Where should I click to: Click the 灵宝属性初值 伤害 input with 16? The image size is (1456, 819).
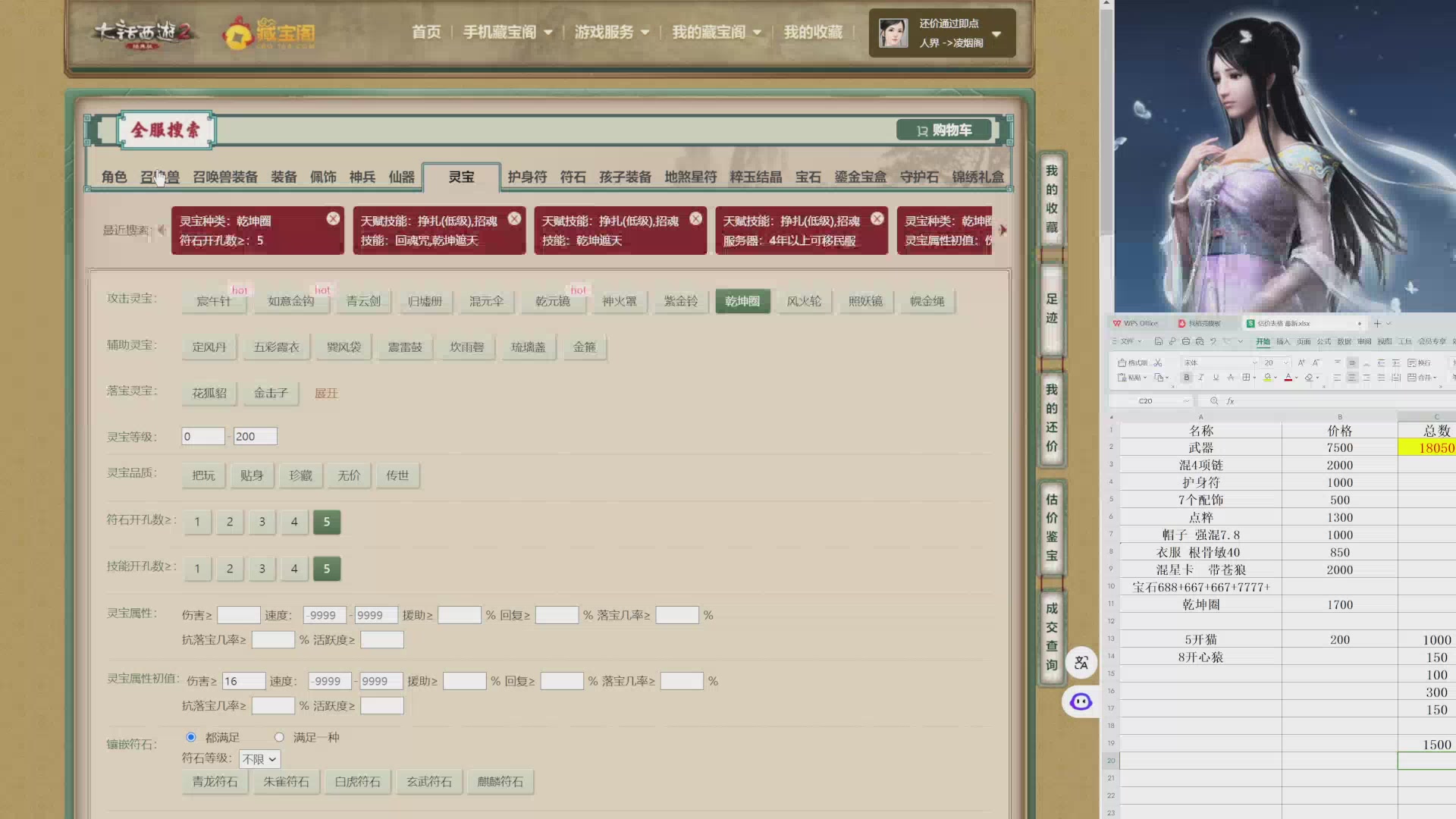pos(243,681)
